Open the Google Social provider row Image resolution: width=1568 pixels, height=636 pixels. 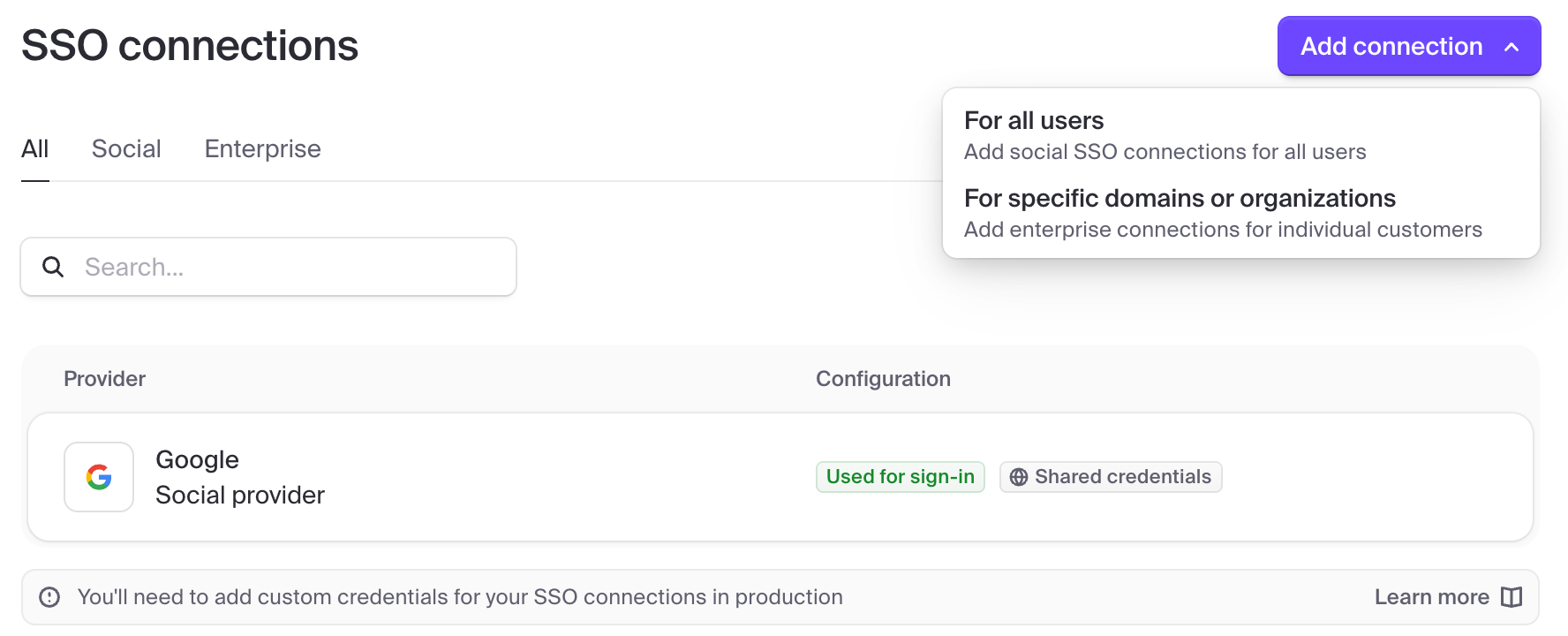click(780, 477)
